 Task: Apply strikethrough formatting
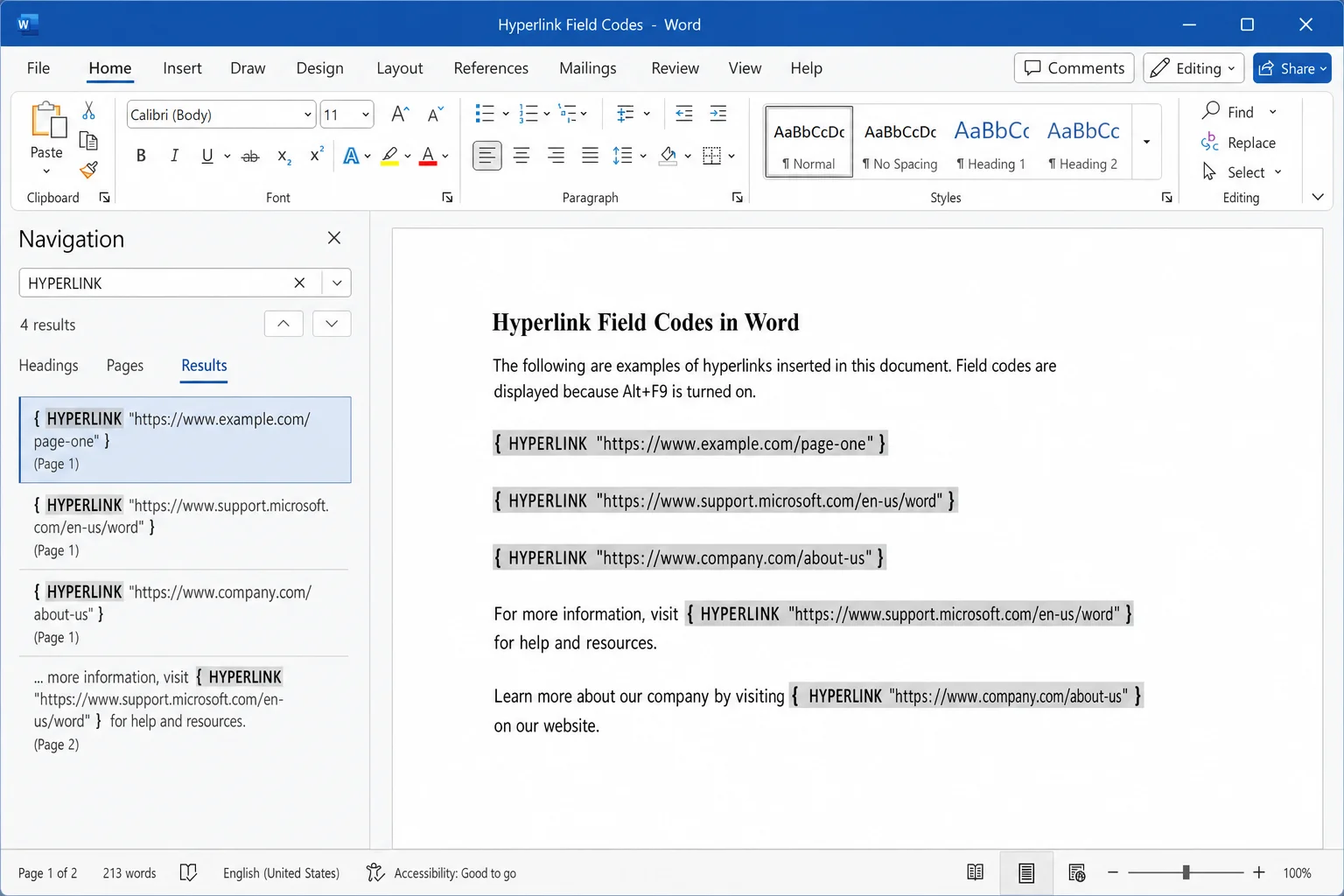[250, 156]
